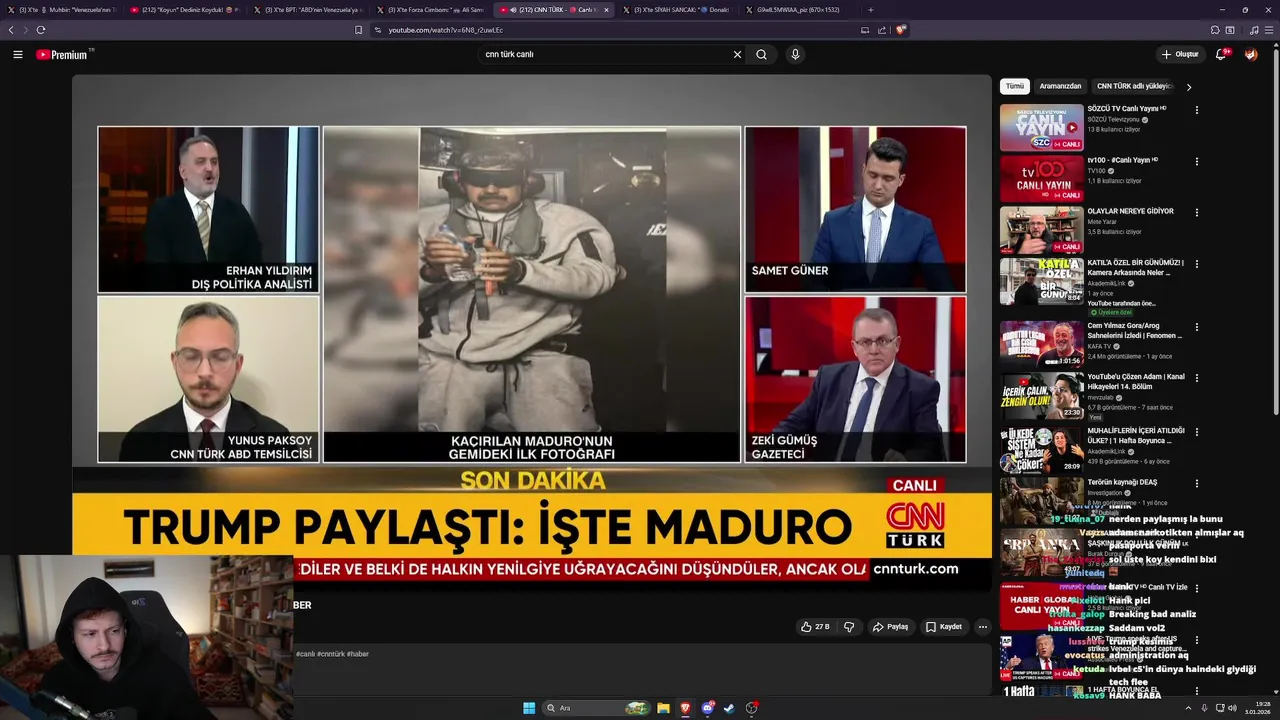Bookmark this page icon in address bar
The image size is (1280, 720).
pos(358,30)
